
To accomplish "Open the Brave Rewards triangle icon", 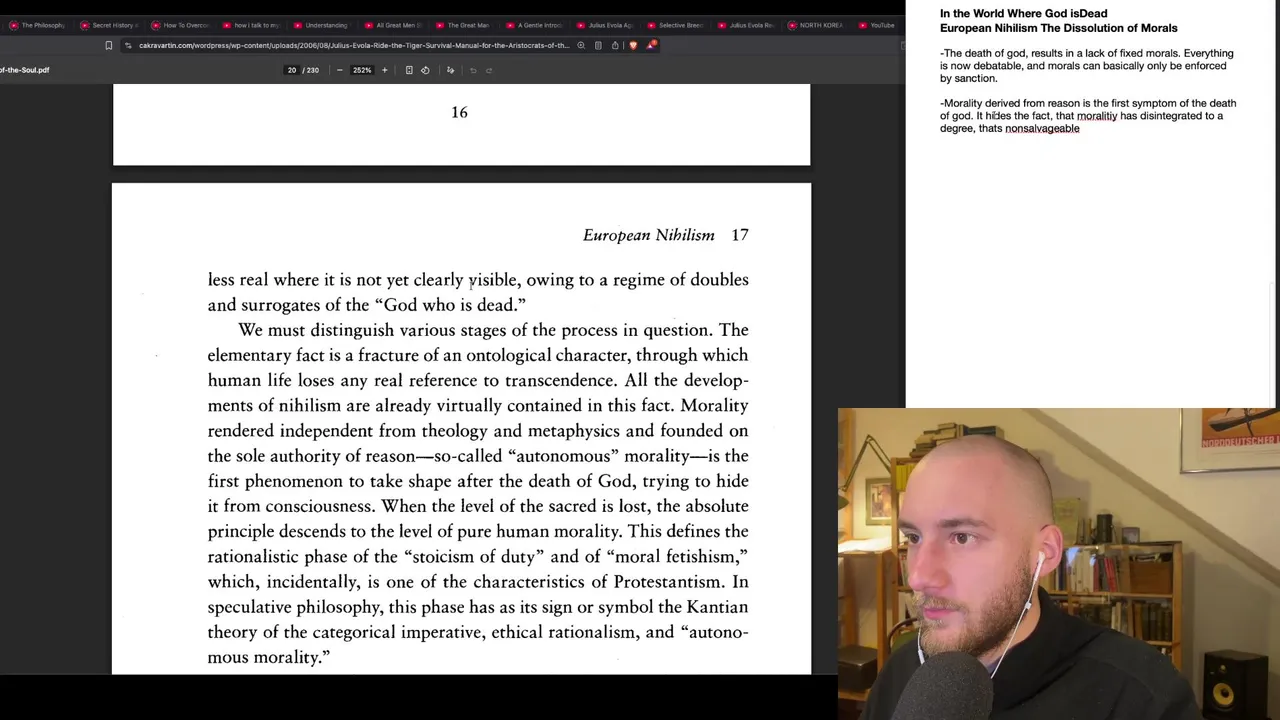I will click(x=651, y=45).
